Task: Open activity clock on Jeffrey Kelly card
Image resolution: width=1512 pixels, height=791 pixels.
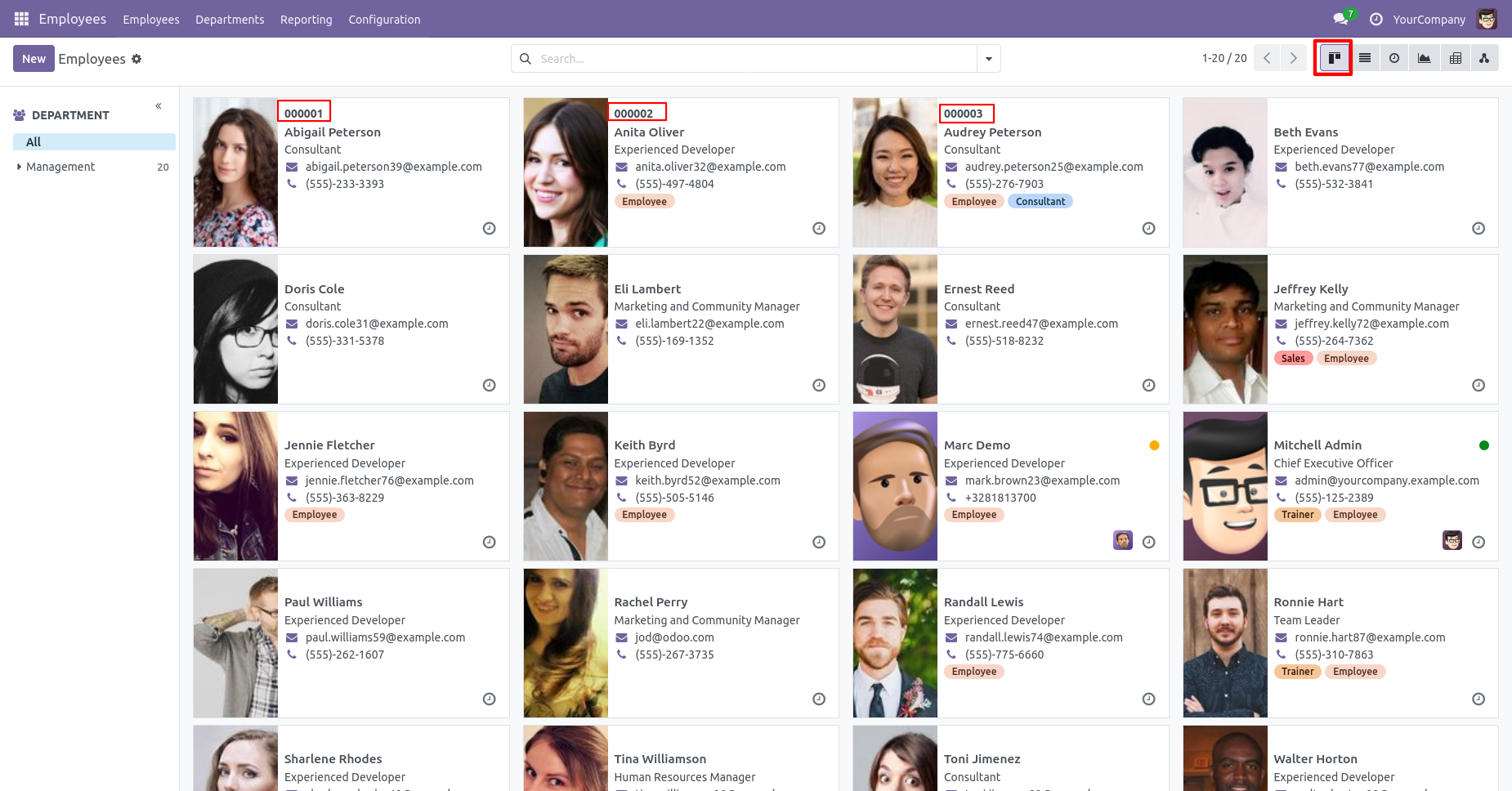Action: (x=1478, y=386)
